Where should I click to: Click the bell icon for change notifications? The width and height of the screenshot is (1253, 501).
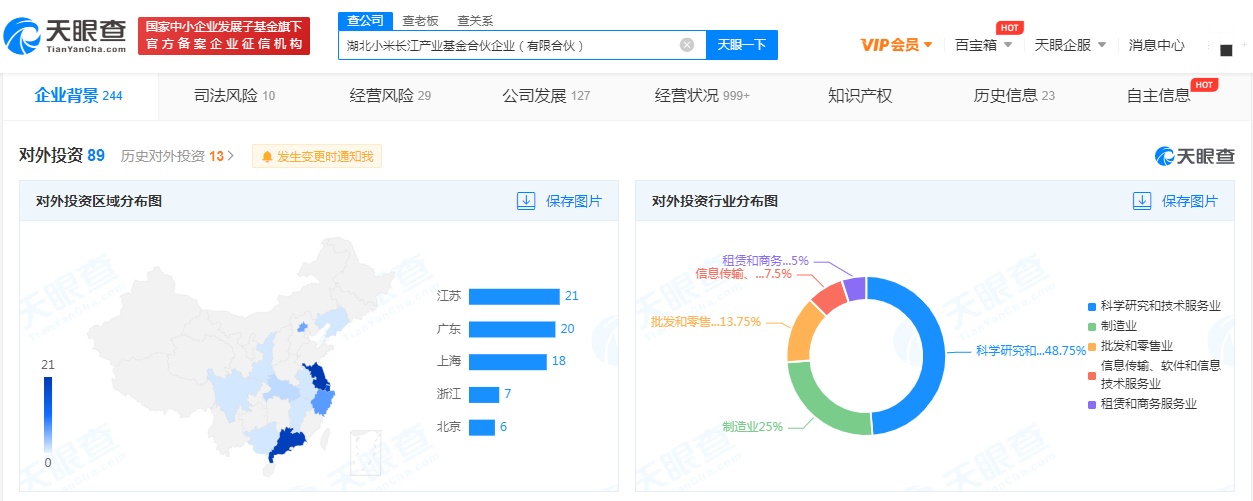[x=267, y=157]
